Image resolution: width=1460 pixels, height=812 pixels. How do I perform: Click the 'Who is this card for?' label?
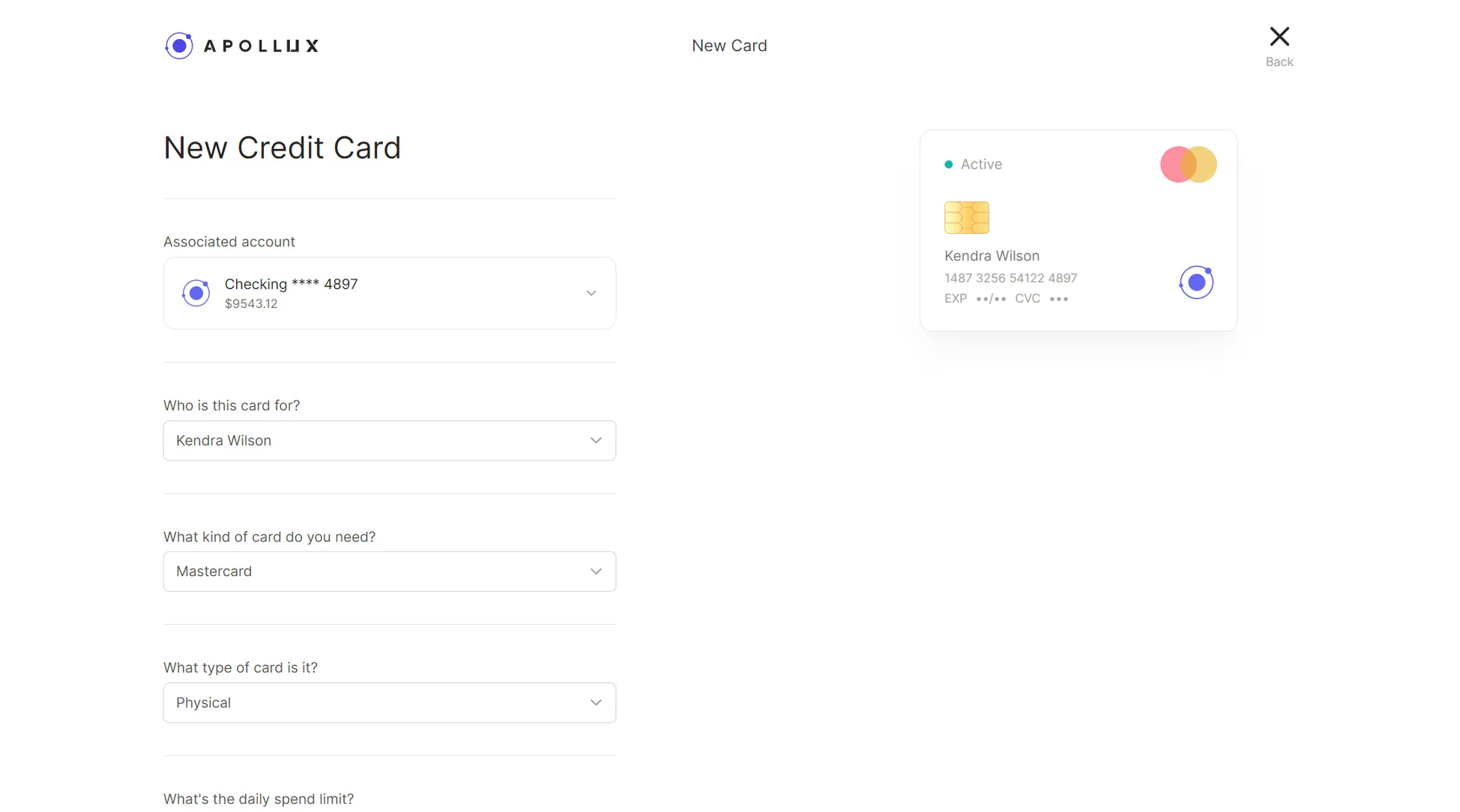[x=232, y=406]
